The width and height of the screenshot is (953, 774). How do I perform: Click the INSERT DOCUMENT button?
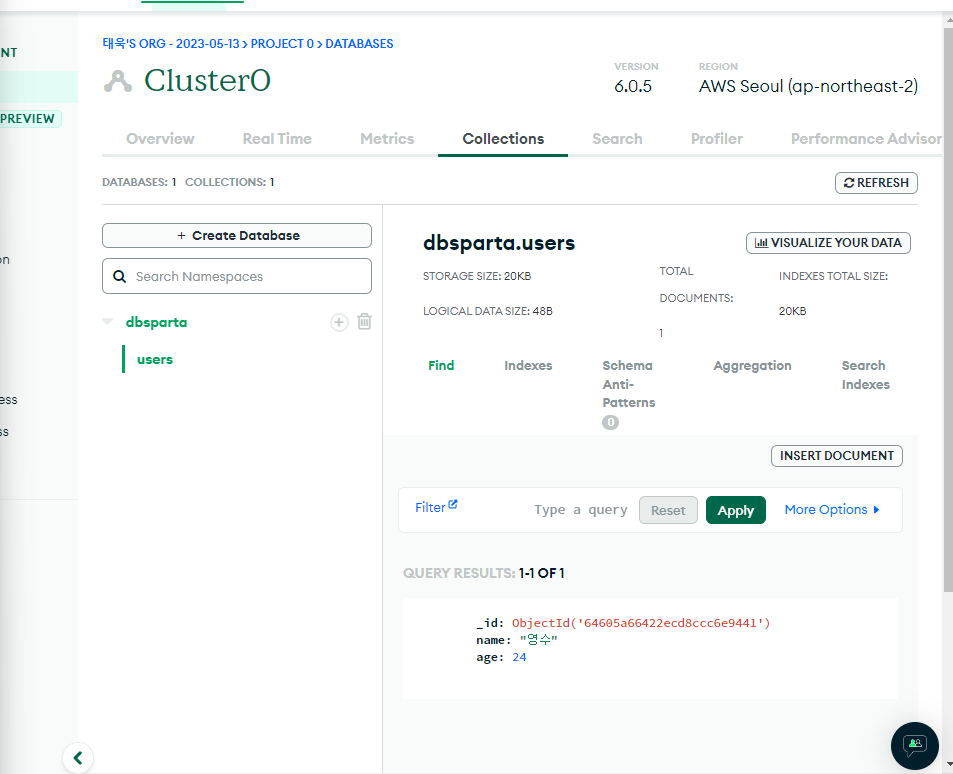836,456
